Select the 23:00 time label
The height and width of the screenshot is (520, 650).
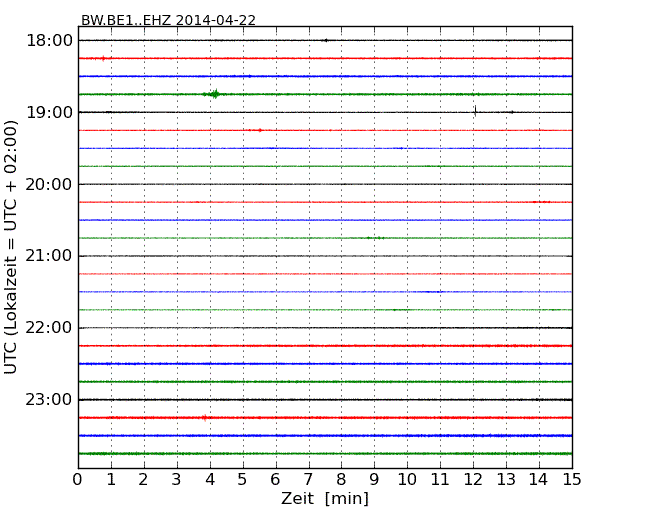pos(49,400)
